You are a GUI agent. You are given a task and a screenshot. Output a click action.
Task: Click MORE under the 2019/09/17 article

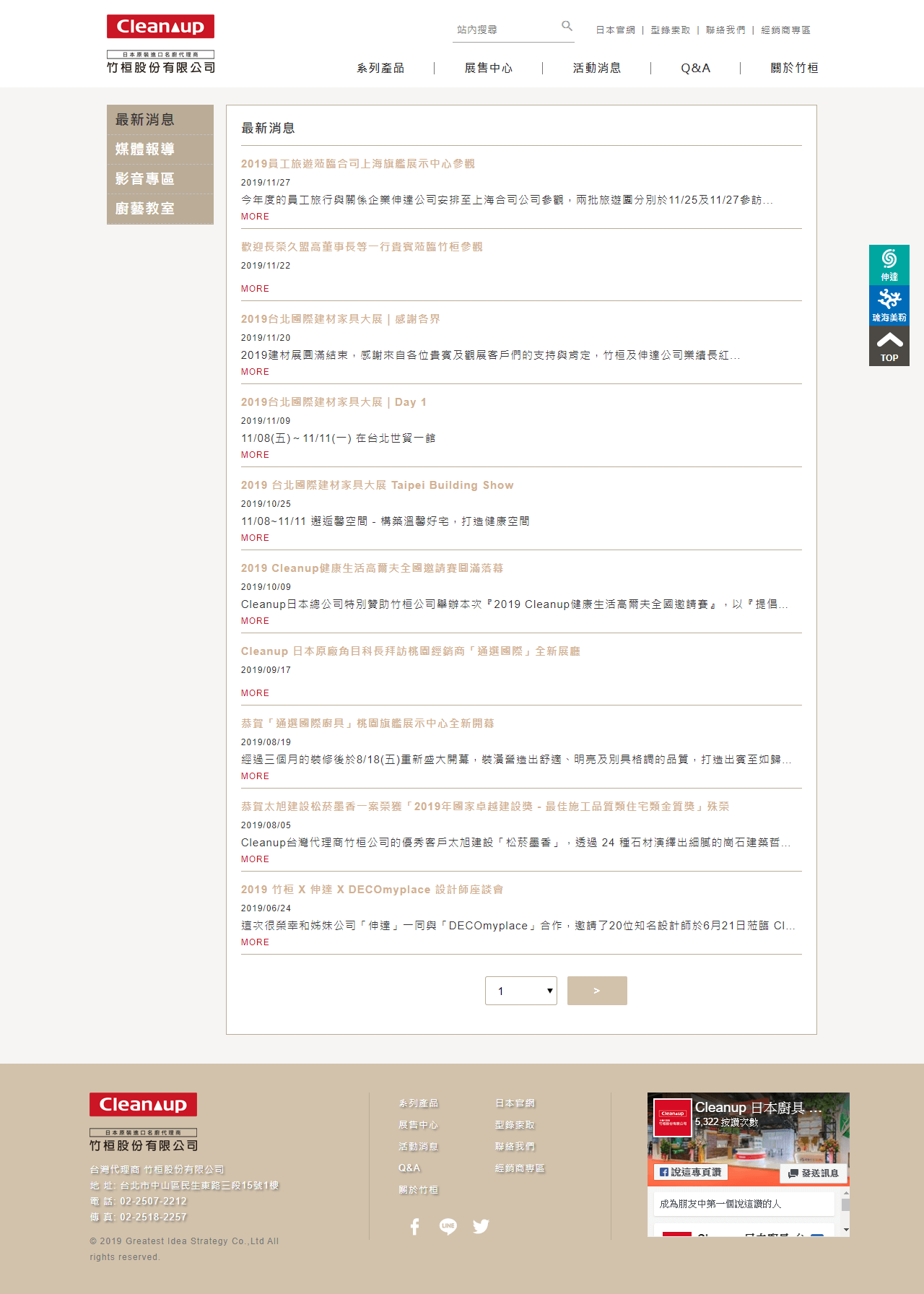(x=255, y=693)
